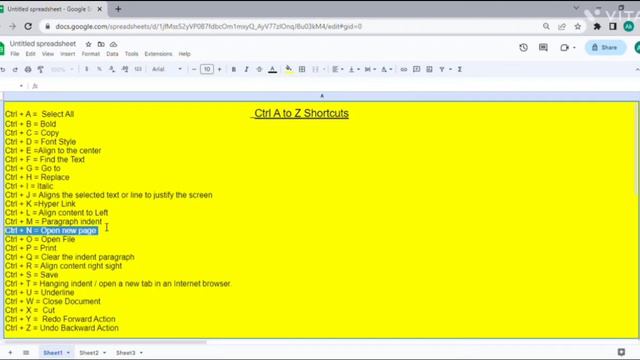The height and width of the screenshot is (360, 640).
Task: Click the formula bar
Action: [339, 86]
